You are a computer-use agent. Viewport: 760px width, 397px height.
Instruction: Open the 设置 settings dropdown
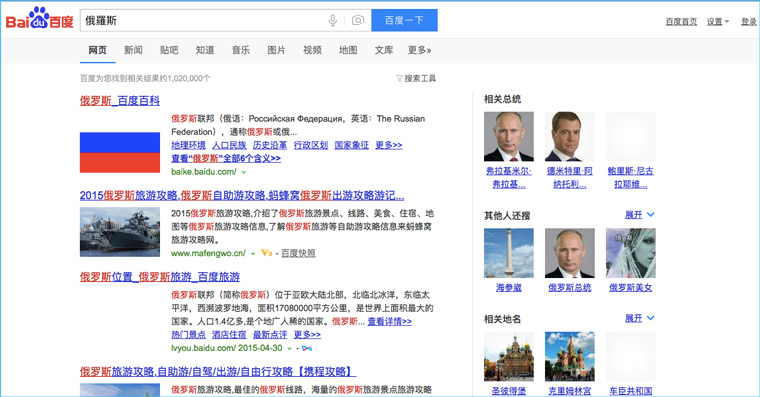tap(717, 21)
